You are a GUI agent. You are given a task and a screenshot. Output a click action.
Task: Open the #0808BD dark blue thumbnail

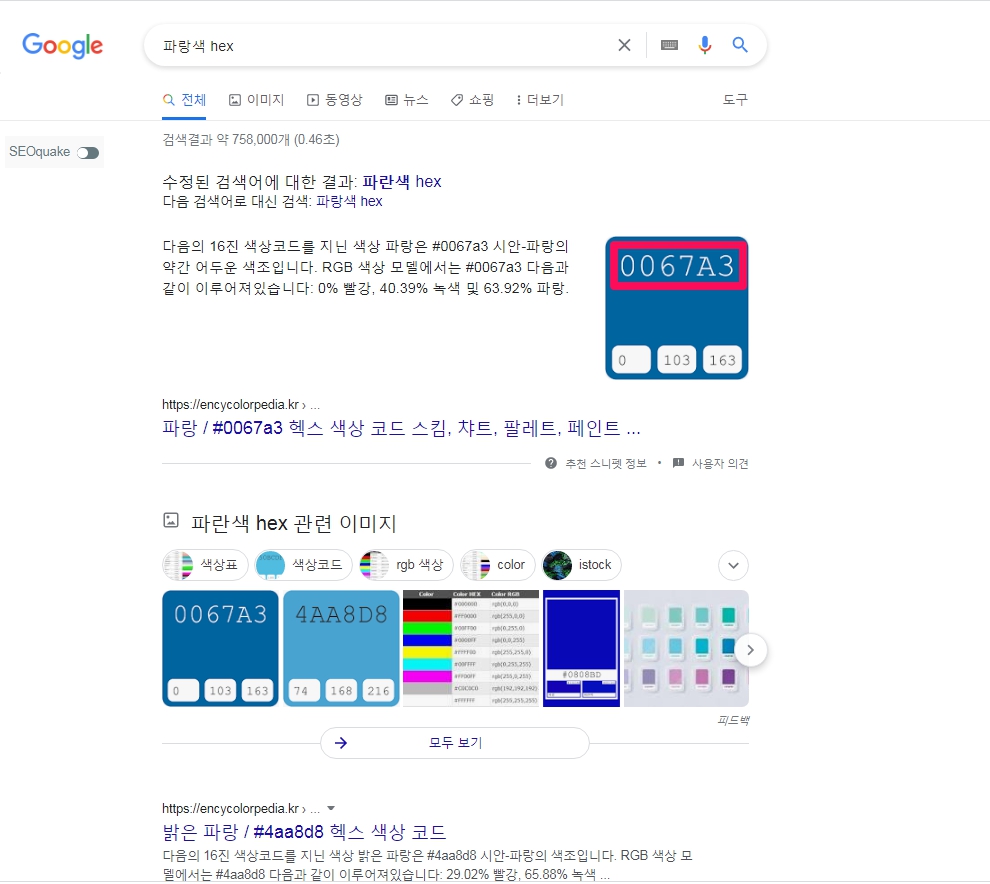tap(581, 648)
